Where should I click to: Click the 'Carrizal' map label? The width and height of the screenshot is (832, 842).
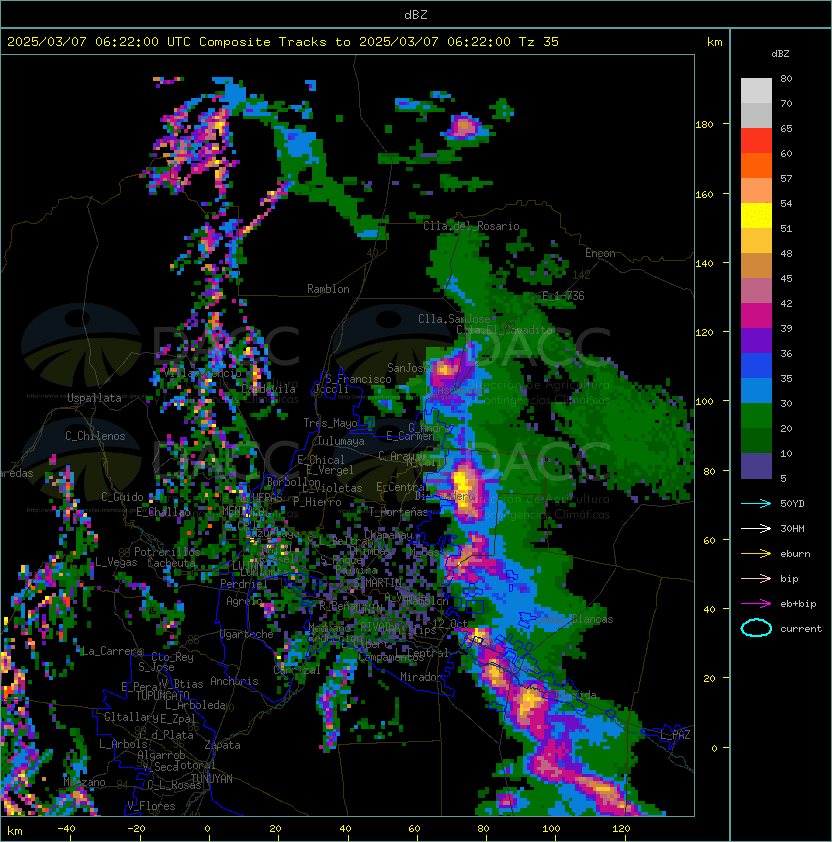297,670
